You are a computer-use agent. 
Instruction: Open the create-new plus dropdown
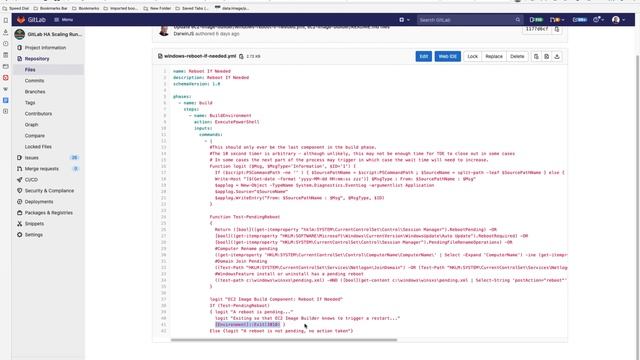point(404,20)
